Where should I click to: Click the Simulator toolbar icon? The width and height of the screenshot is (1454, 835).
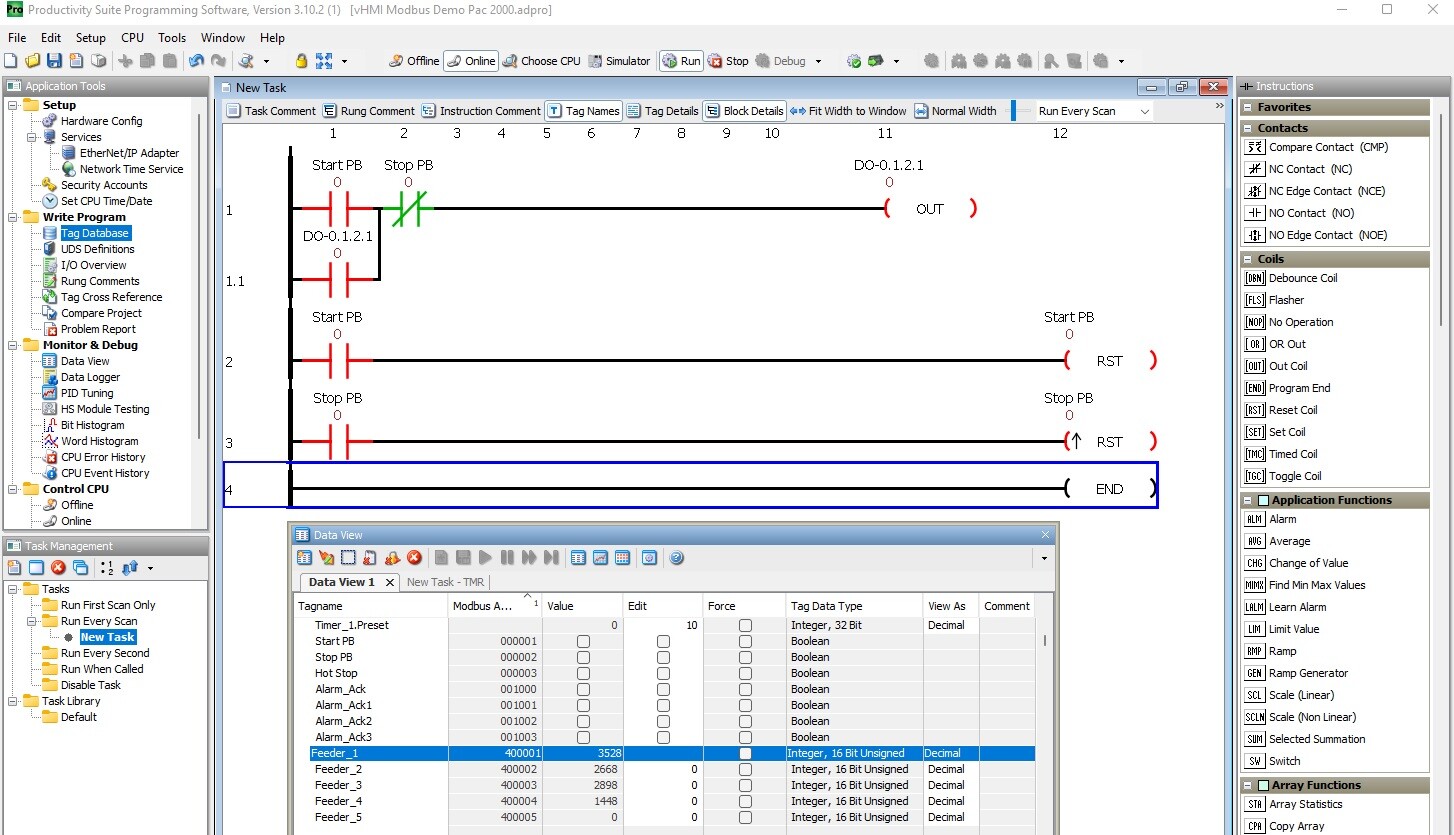click(x=595, y=61)
